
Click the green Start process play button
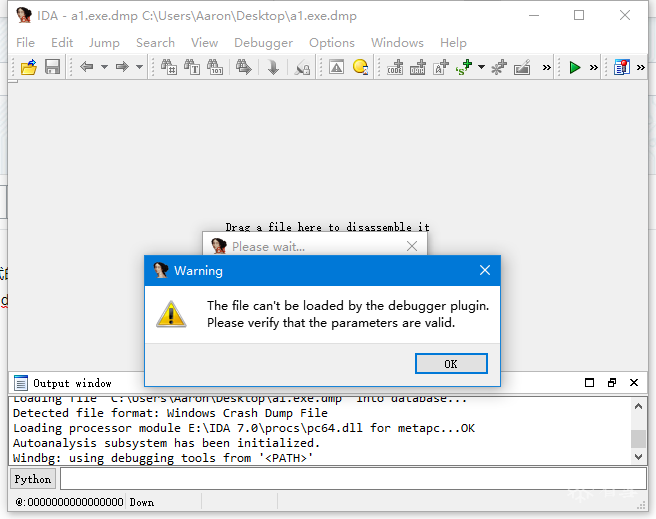(575, 67)
